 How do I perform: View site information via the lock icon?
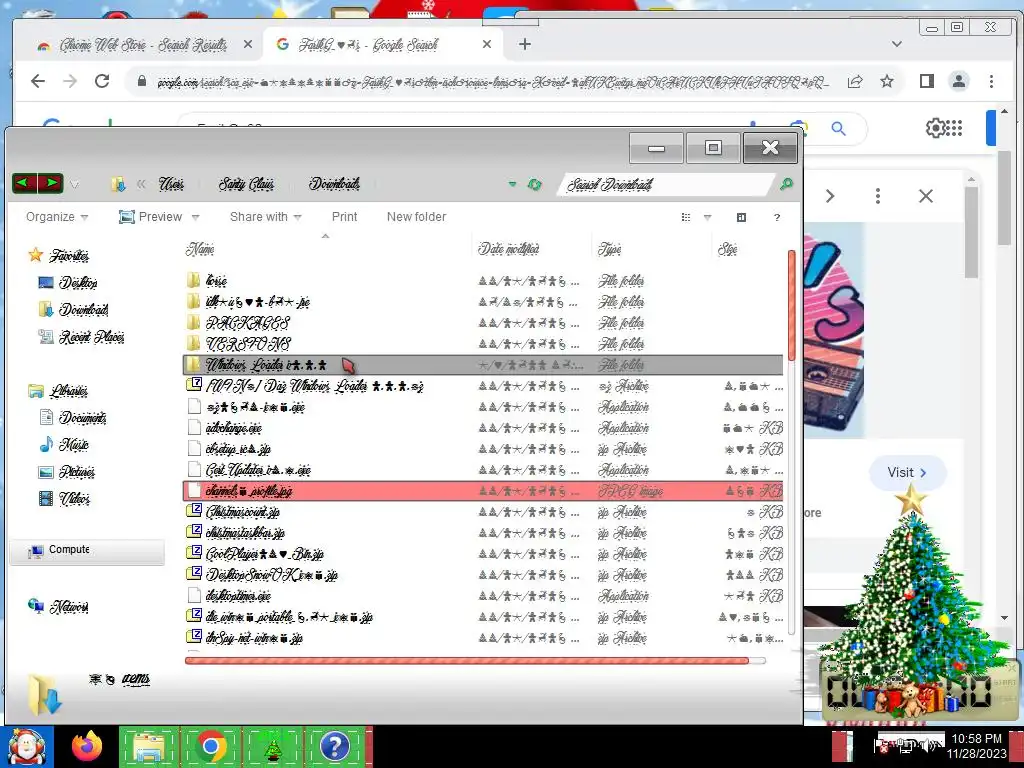(142, 81)
